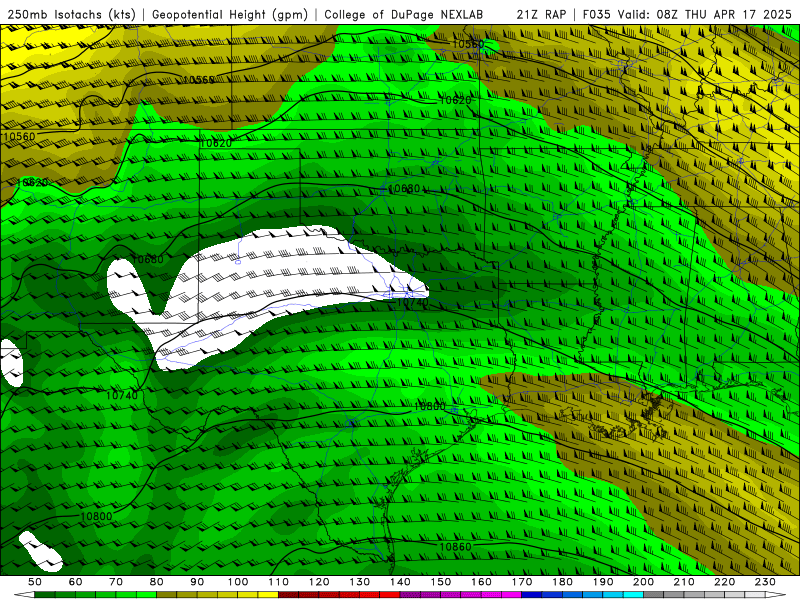Click the "160" value on the color scale

481,582
